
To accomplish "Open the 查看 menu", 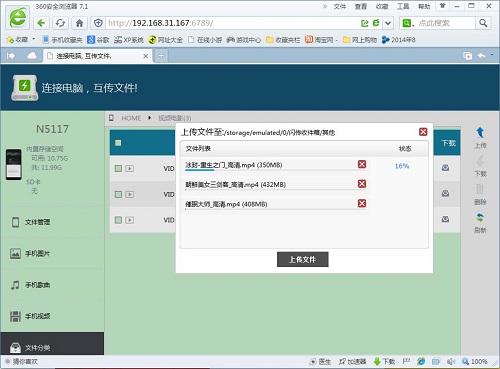I will click(x=360, y=6).
